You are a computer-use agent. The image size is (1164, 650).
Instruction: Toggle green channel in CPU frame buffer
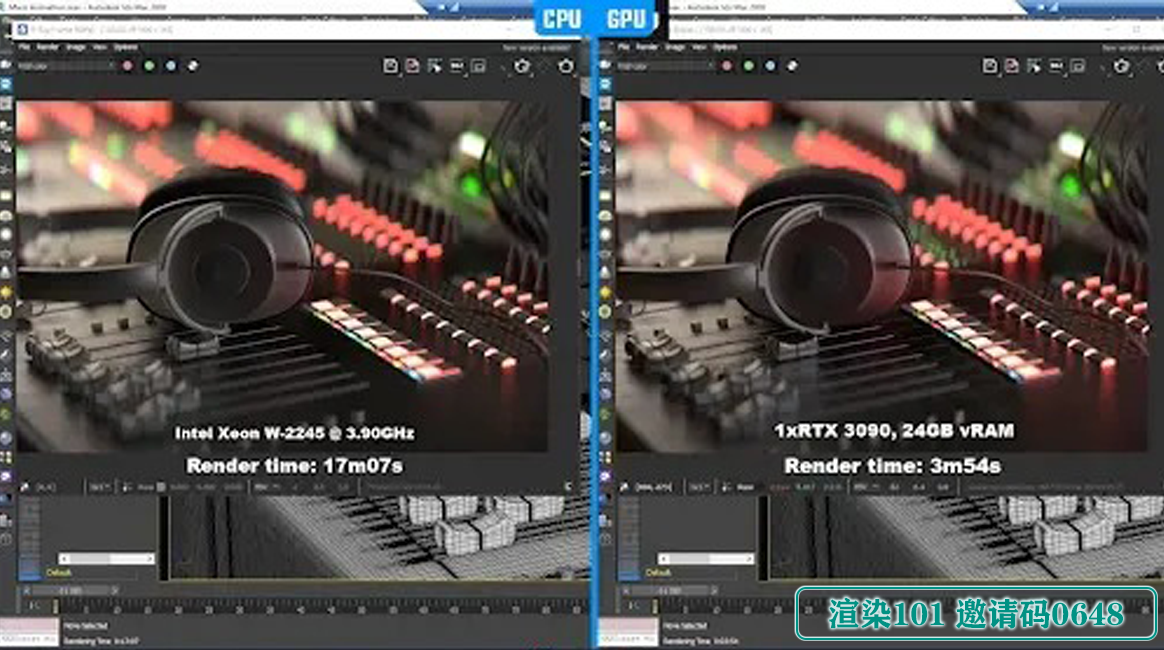point(149,66)
